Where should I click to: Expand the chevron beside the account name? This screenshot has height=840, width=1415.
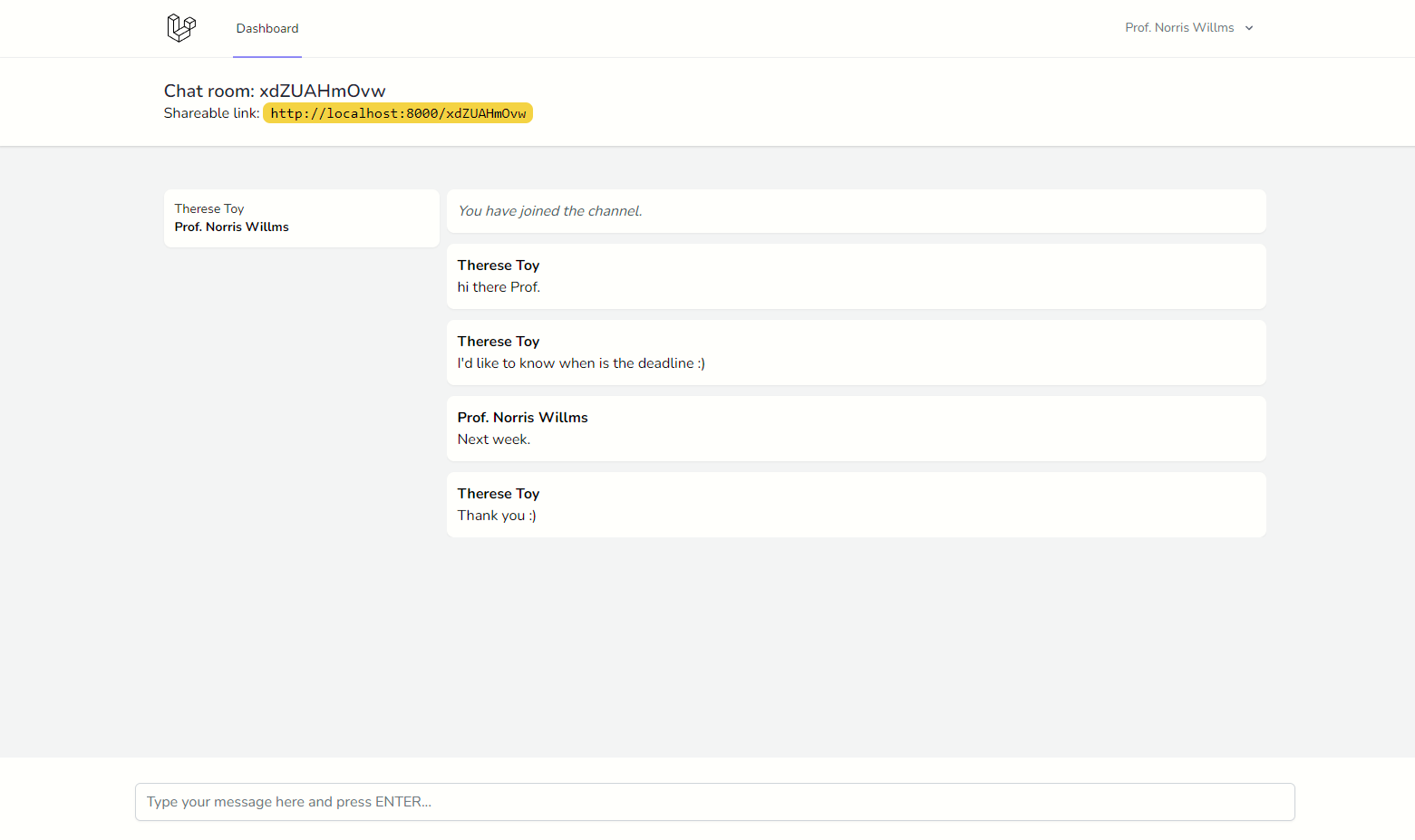(1249, 28)
